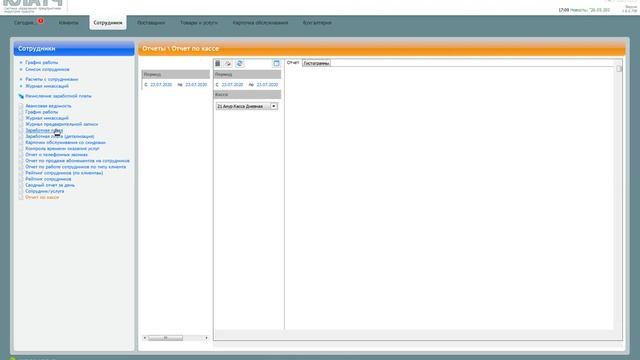The height and width of the screenshot is (360, 640).
Task: Open the Касса dropdown arrow
Action: tap(274, 106)
